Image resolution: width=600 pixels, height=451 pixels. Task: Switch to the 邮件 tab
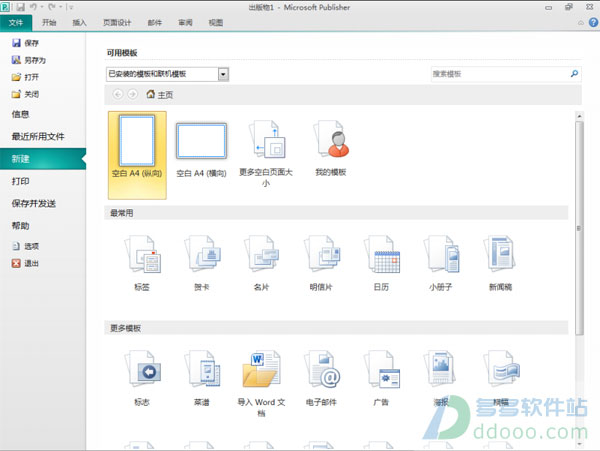[155, 23]
